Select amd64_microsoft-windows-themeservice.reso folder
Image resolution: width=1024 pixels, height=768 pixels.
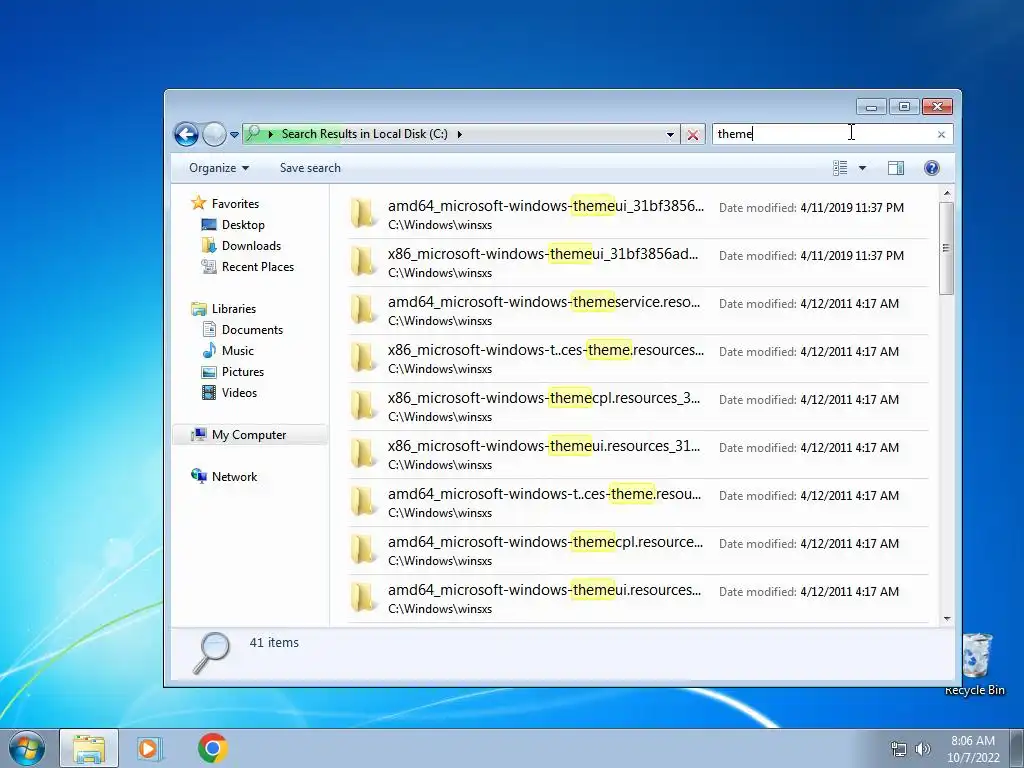[x=637, y=311]
